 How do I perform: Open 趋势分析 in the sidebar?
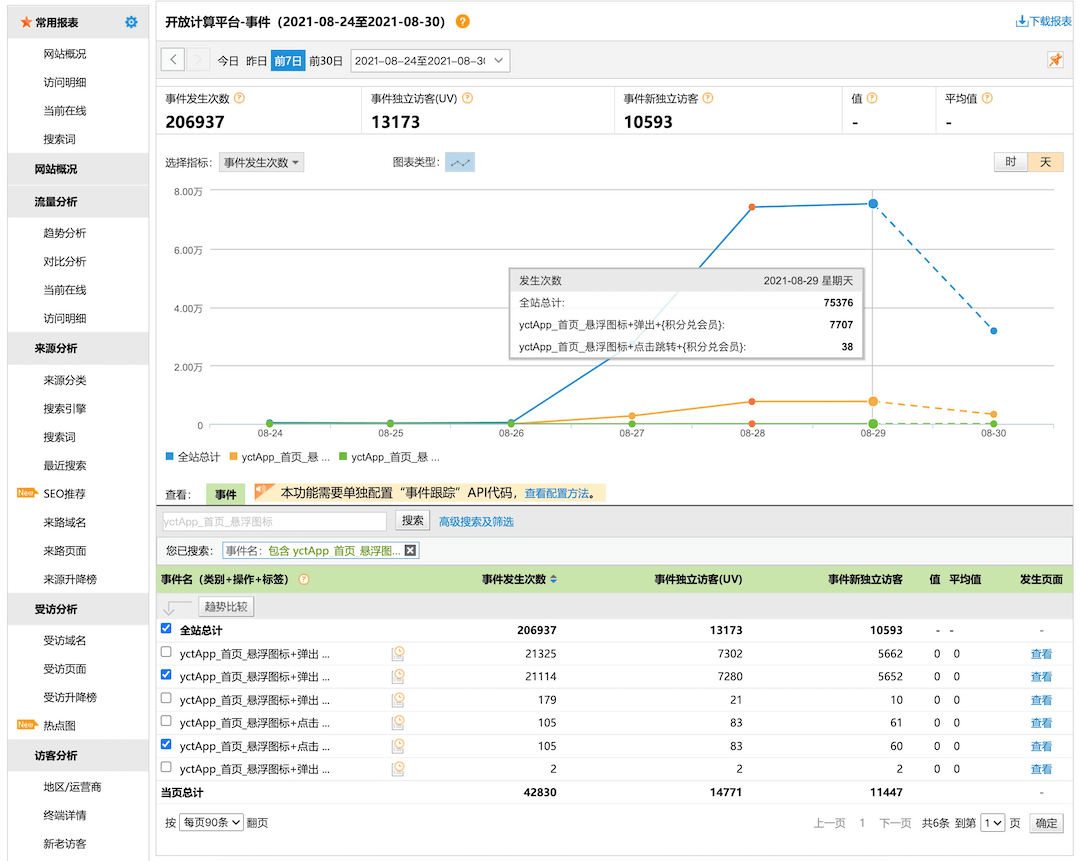[65, 233]
